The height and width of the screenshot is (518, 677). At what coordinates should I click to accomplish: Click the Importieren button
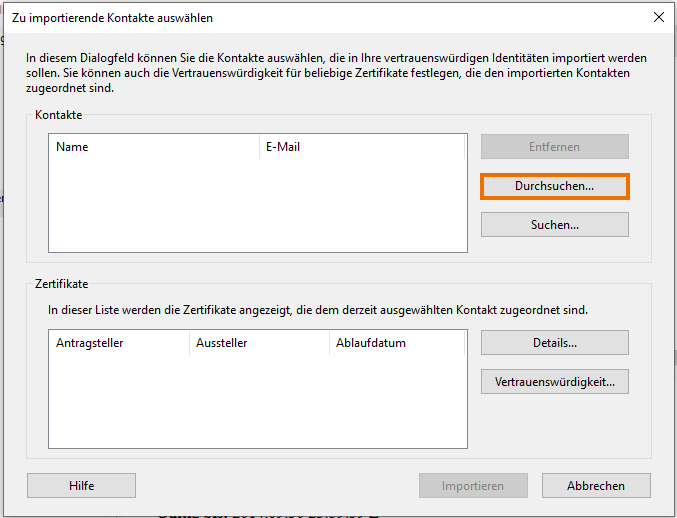tap(473, 486)
